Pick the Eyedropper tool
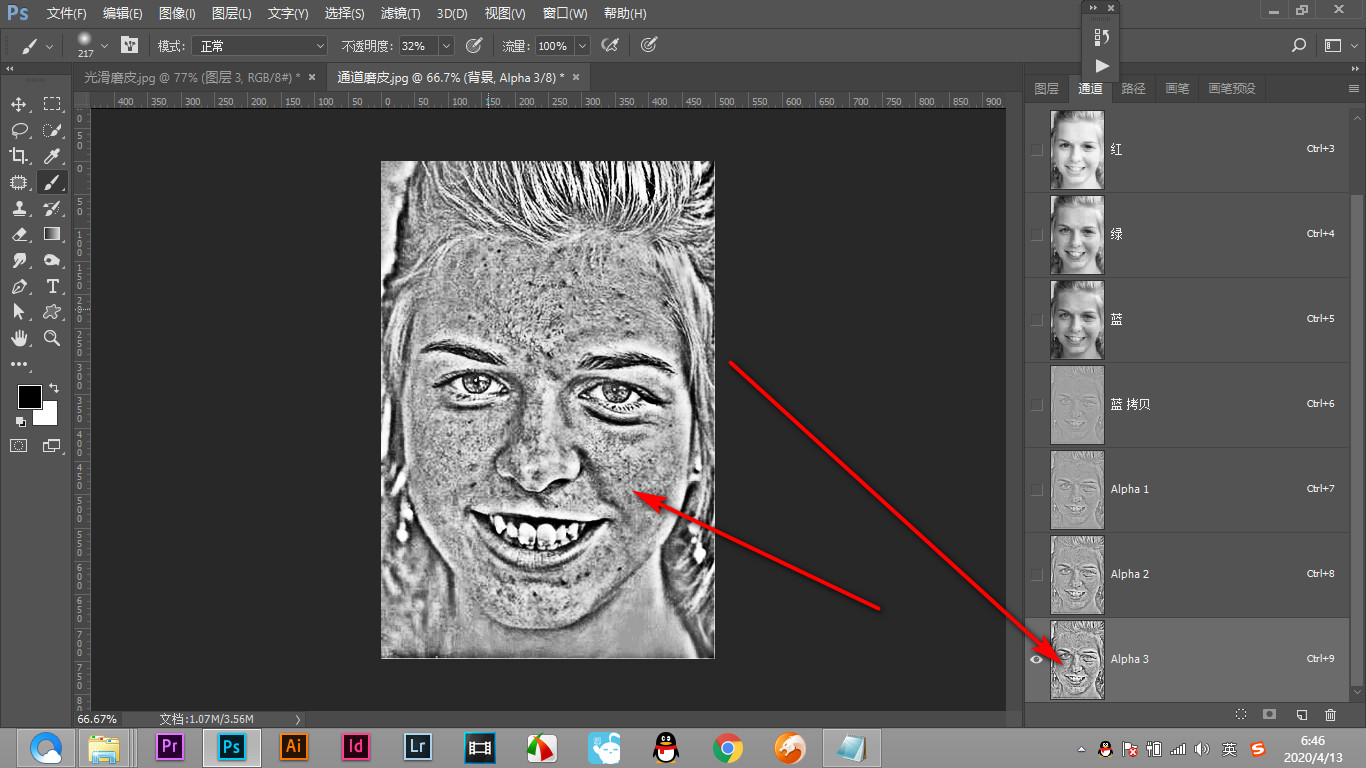 52,156
